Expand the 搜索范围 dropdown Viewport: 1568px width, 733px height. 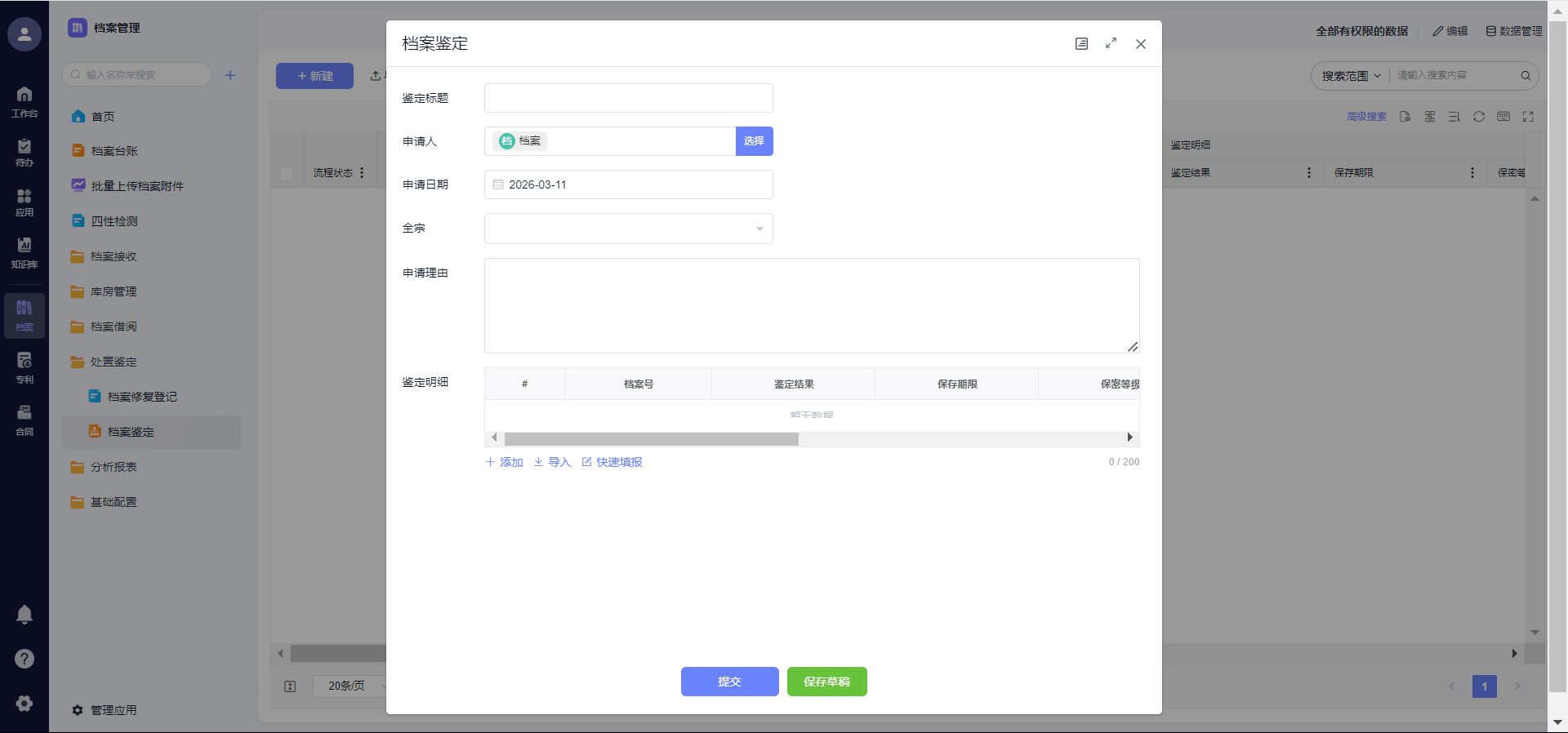(x=1351, y=76)
